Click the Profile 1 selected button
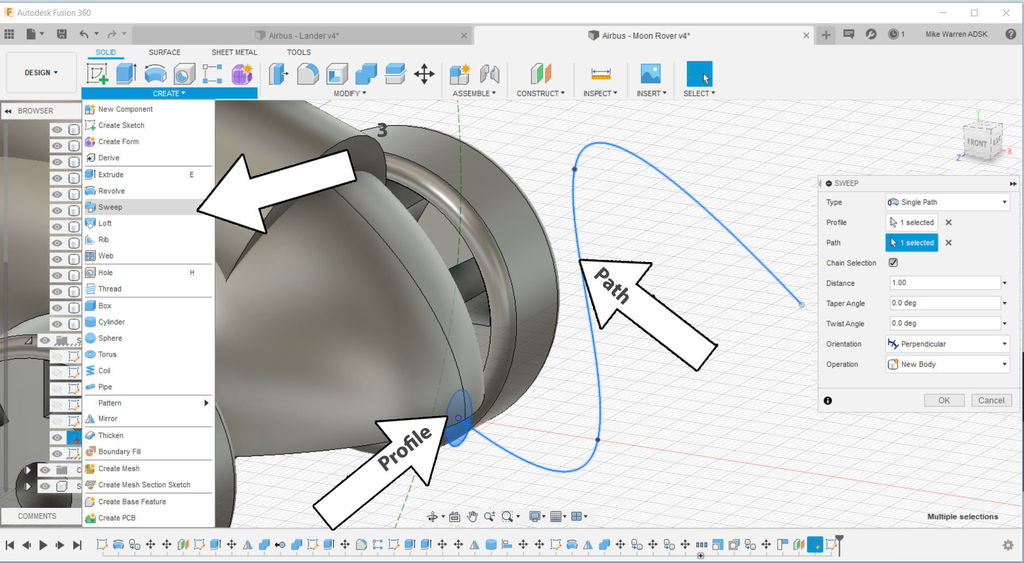This screenshot has height=563, width=1024. point(912,223)
